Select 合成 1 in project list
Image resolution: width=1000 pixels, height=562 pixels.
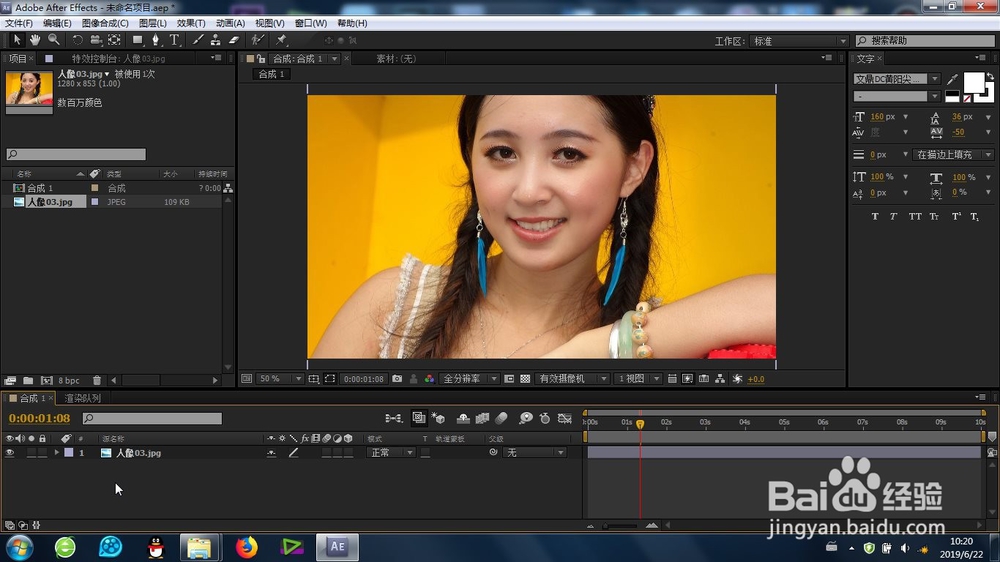coord(40,188)
